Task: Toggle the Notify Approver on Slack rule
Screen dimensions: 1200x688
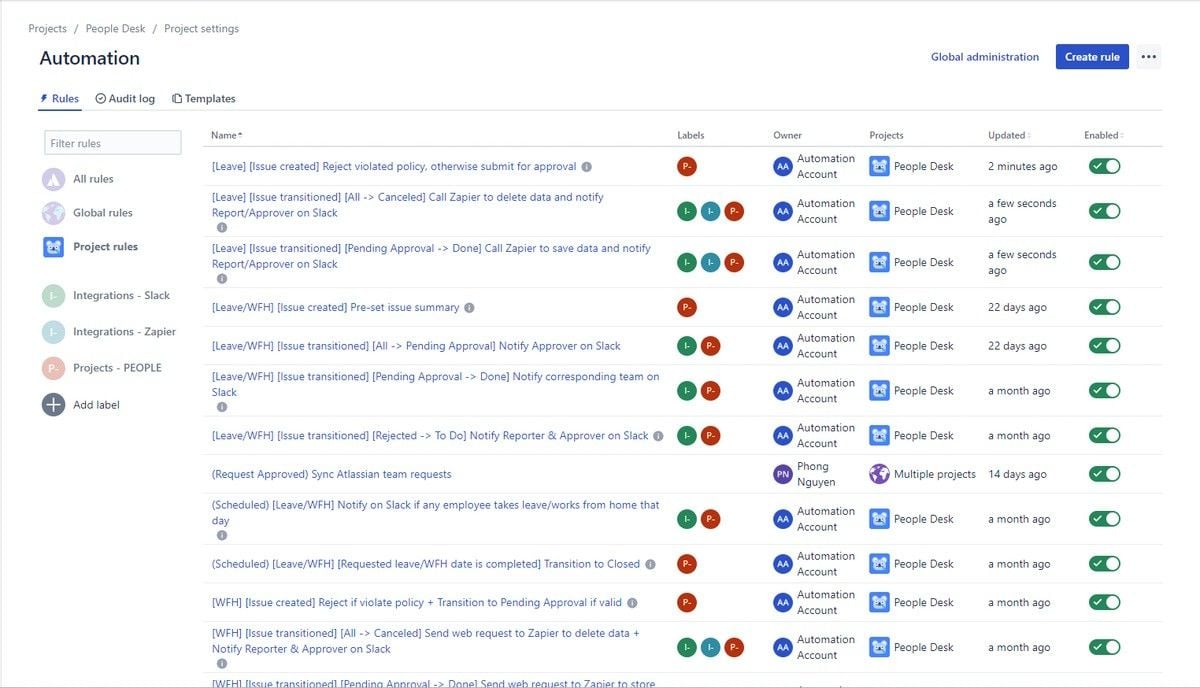Action: (x=1104, y=346)
